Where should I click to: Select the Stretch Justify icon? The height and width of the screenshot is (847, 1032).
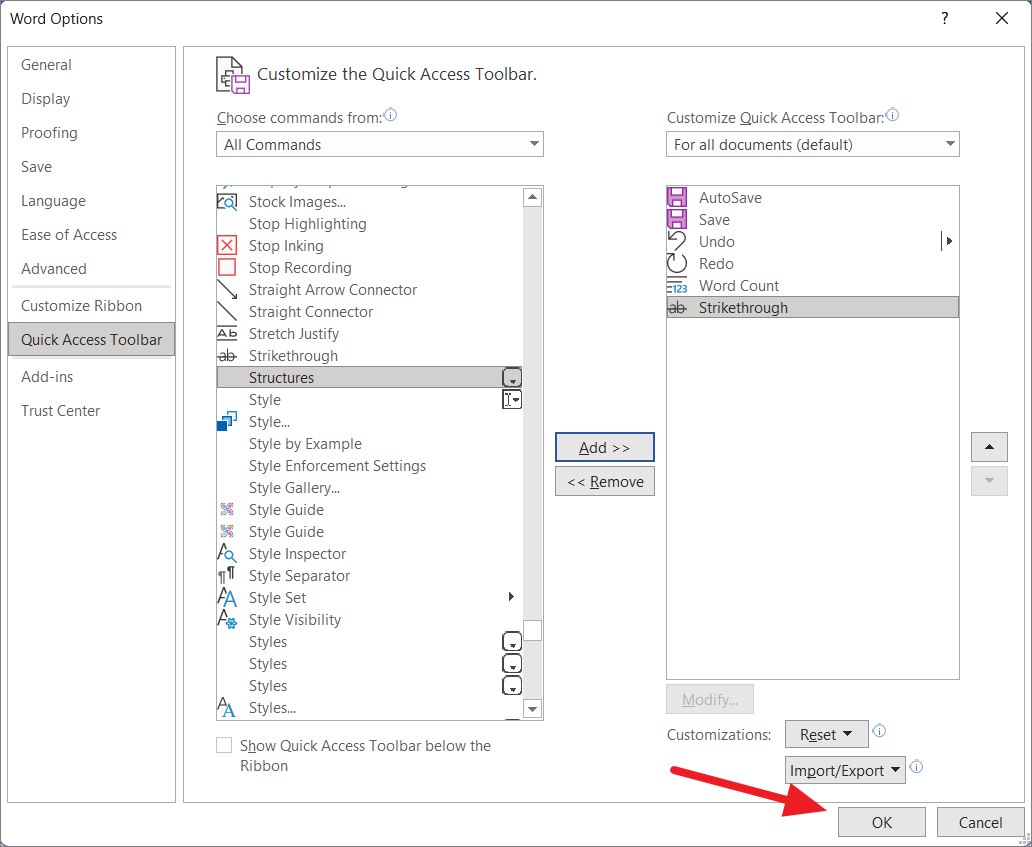click(227, 334)
